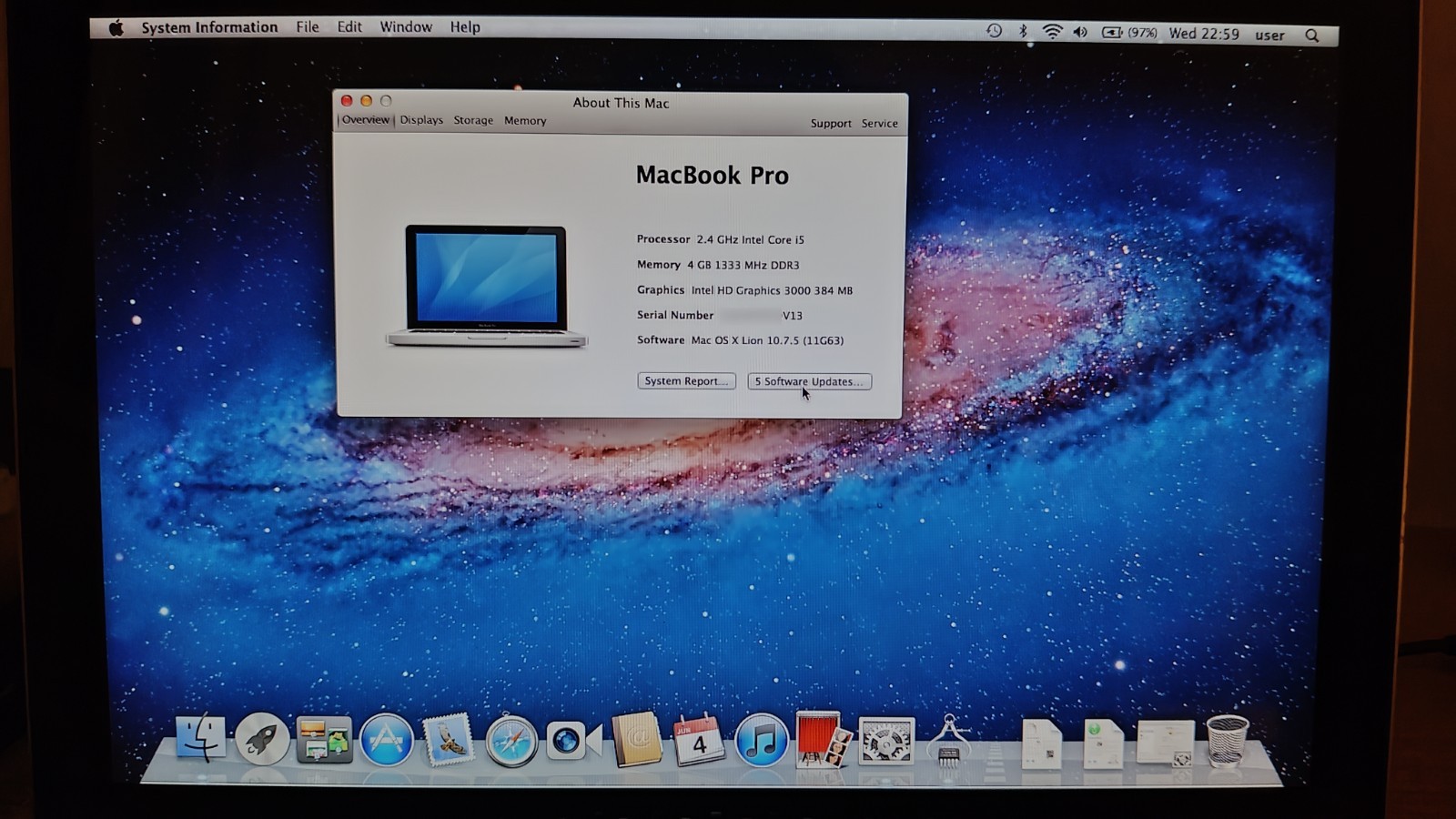This screenshot has height=819, width=1456.
Task: Launch Safari compass icon in Dock
Action: point(511,741)
